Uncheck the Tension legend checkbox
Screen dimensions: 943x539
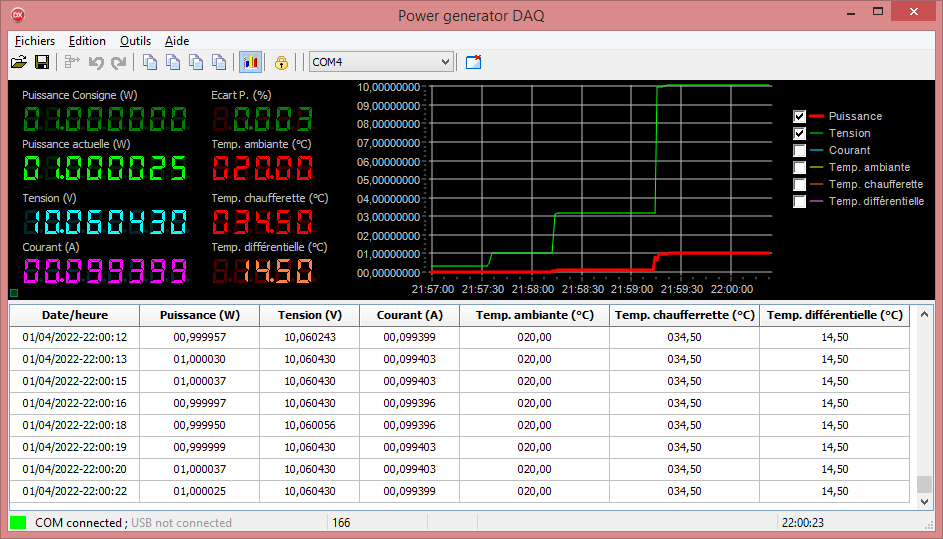[x=799, y=133]
